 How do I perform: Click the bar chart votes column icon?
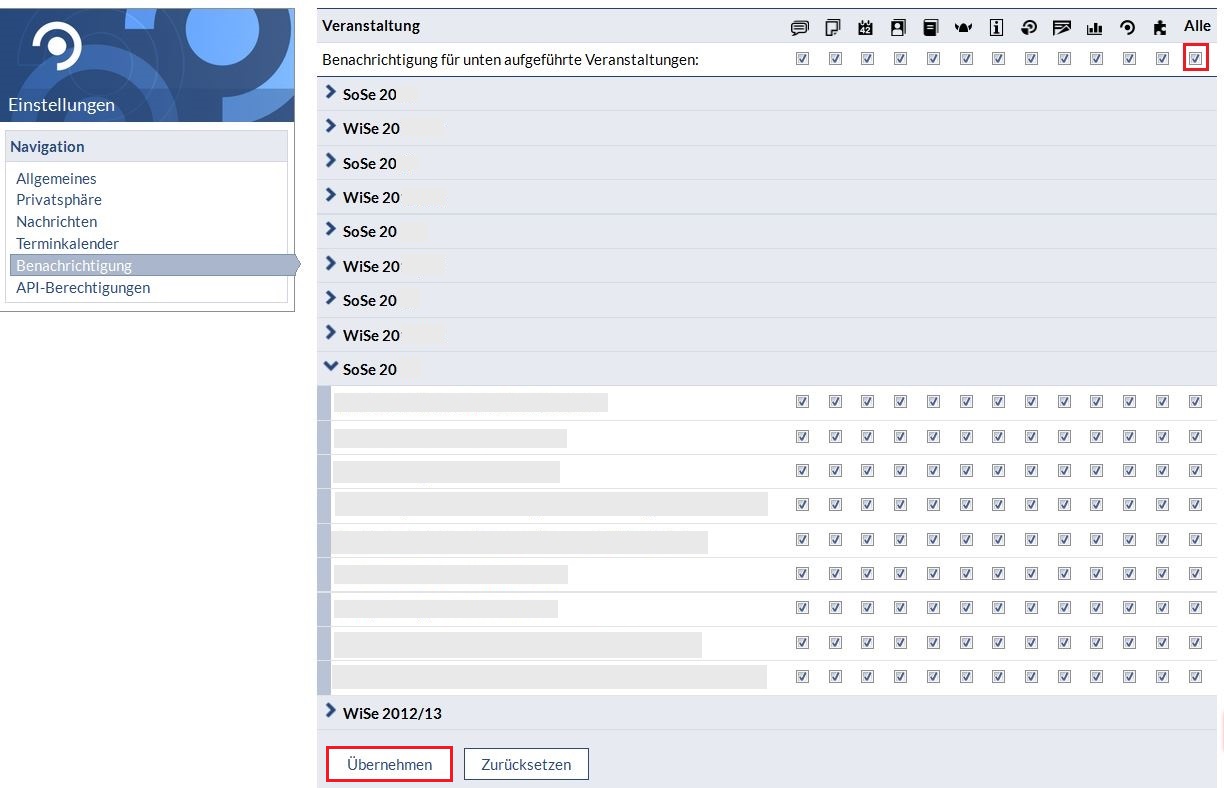pyautogui.click(x=1095, y=28)
